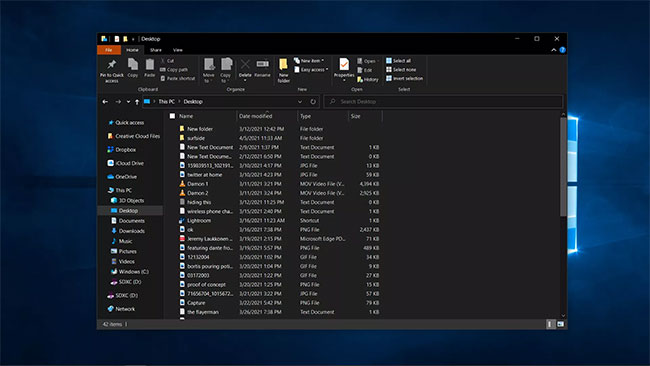650x366 pixels.
Task: Open the Recent locations dropdown arrow
Action: 128,102
